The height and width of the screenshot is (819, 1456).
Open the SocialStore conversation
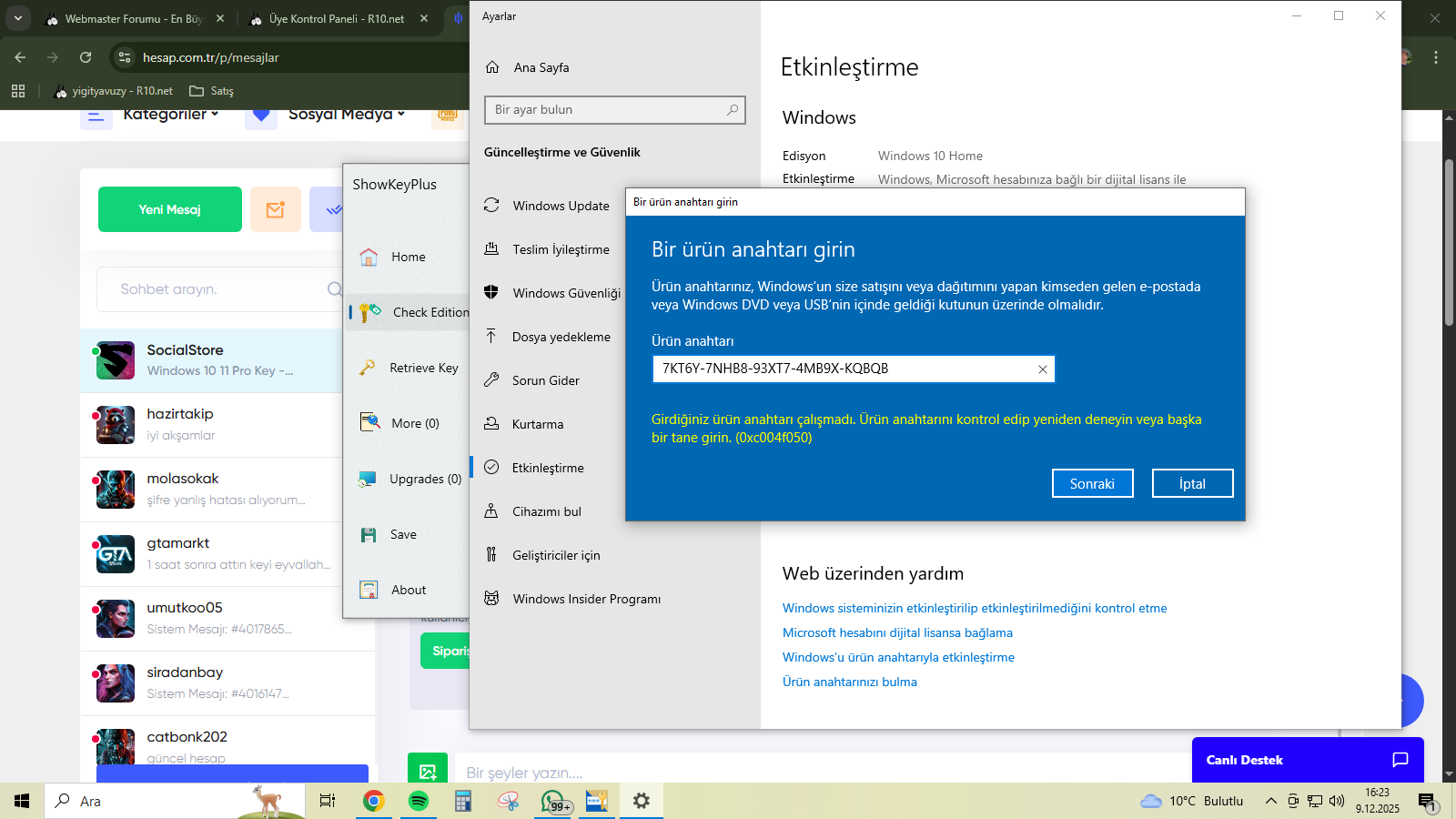click(211, 360)
